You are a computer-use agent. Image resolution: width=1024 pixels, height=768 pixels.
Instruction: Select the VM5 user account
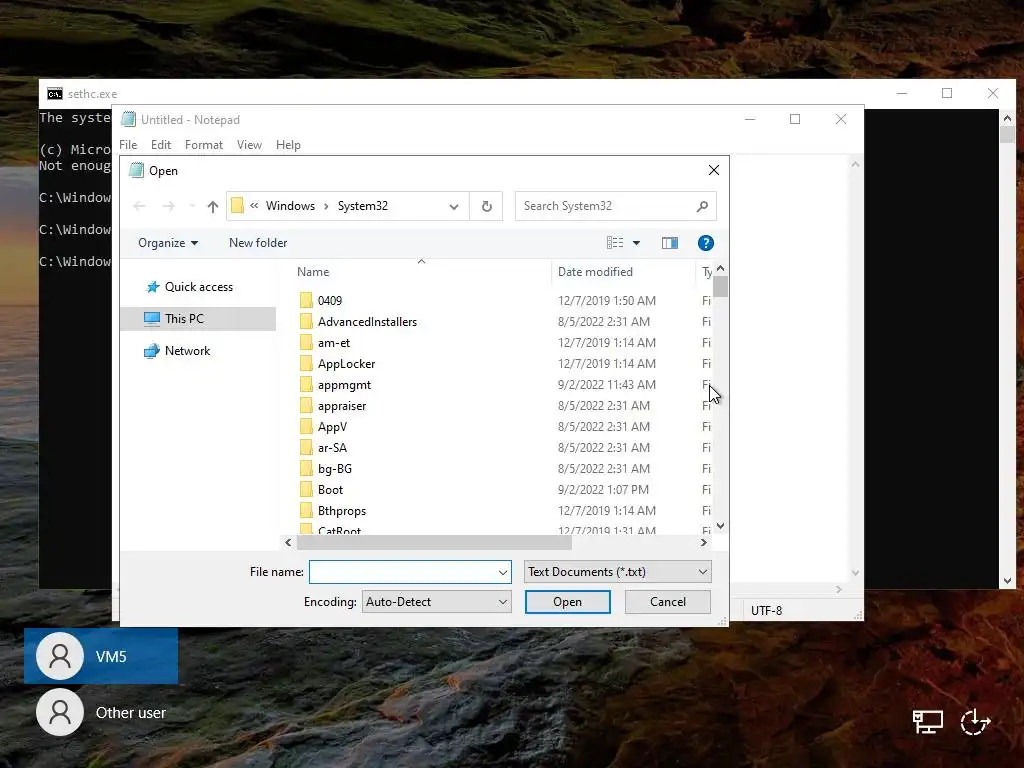(x=101, y=656)
